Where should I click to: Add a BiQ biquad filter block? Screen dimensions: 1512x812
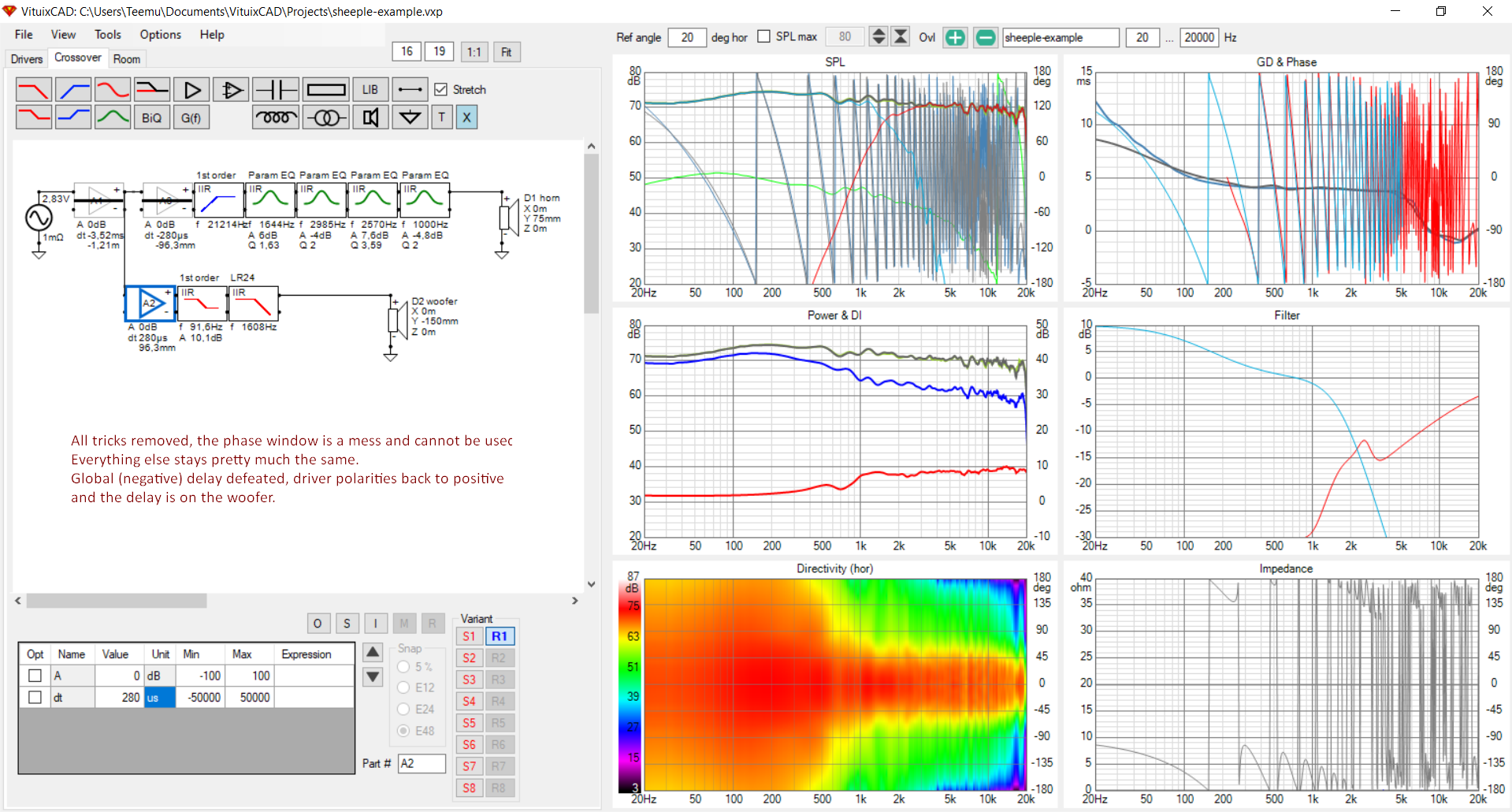coord(152,117)
